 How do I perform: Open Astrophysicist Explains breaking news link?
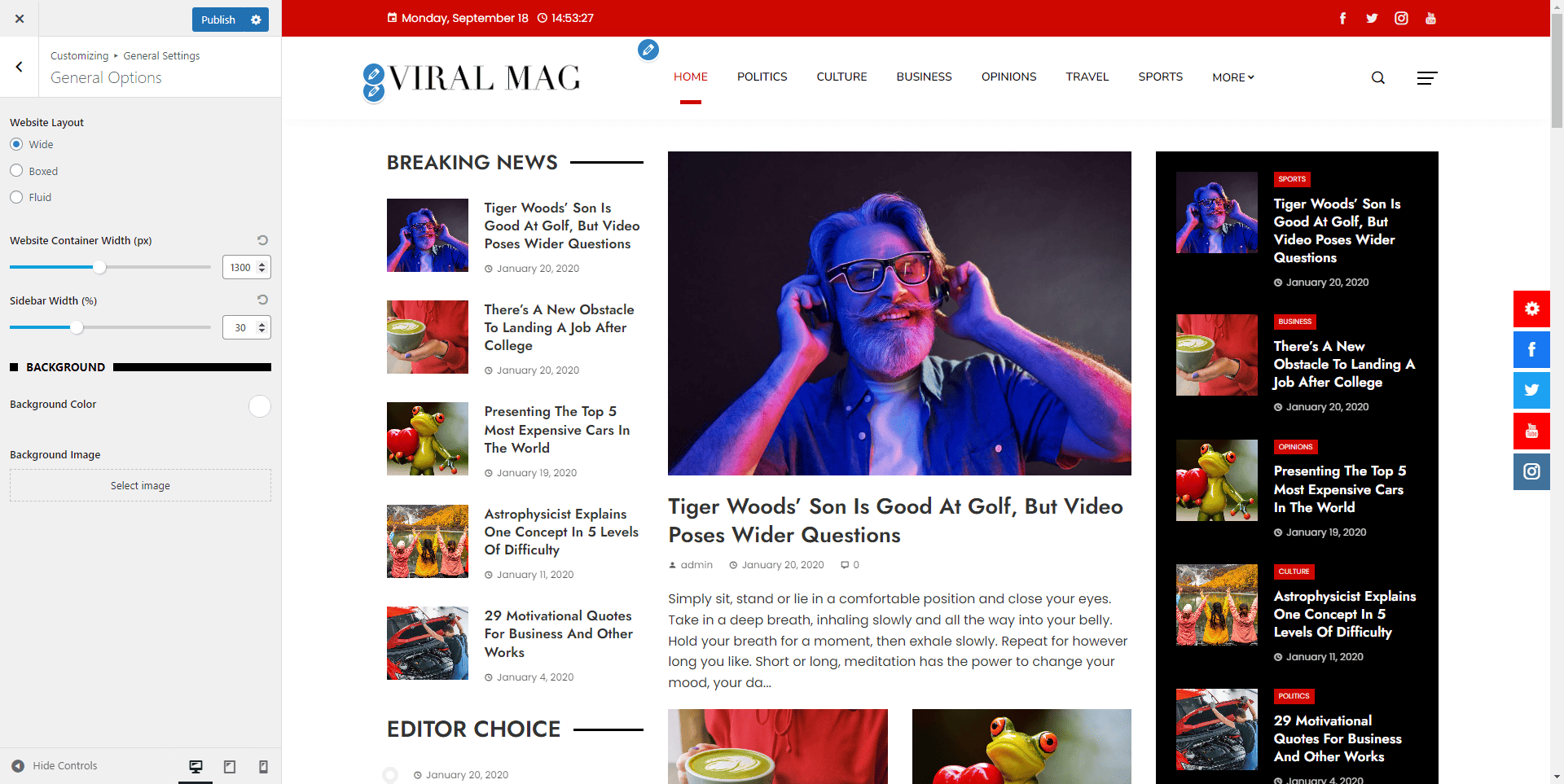(x=561, y=532)
